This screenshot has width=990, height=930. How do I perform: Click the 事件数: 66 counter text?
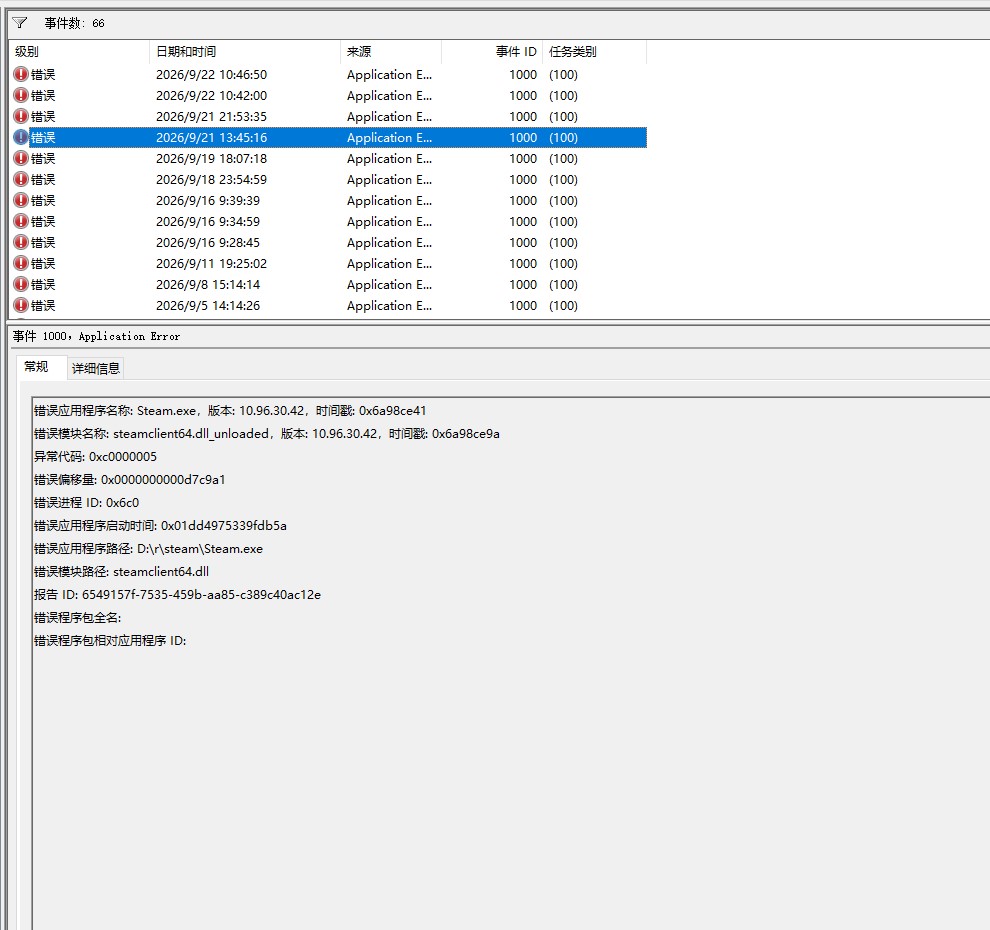pyautogui.click(x=75, y=23)
